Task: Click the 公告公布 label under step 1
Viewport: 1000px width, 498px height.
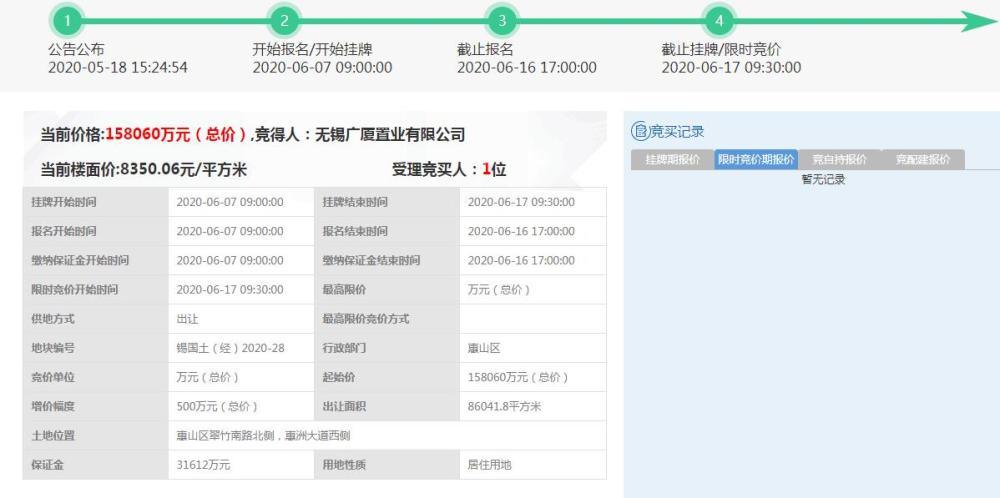Action: tap(76, 49)
